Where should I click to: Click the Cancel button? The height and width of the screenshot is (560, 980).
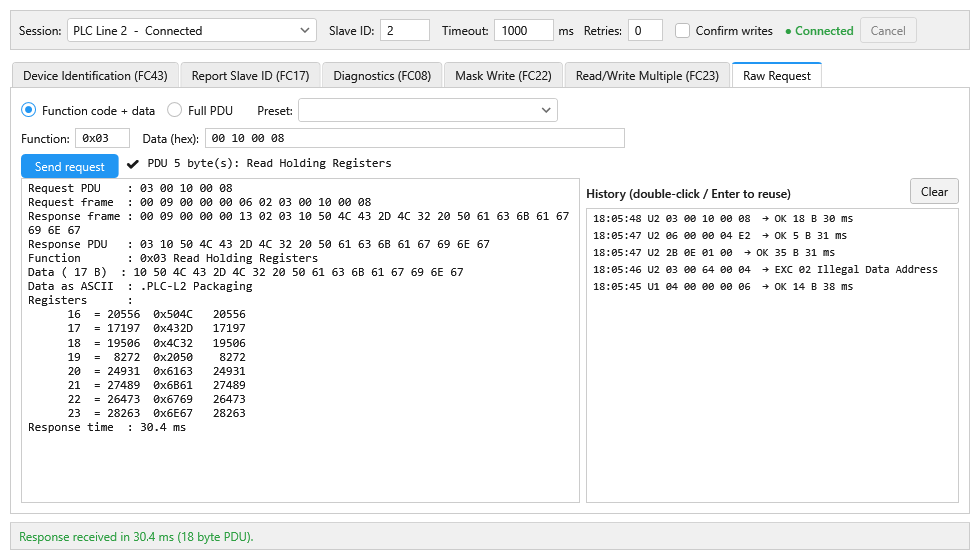tap(888, 31)
